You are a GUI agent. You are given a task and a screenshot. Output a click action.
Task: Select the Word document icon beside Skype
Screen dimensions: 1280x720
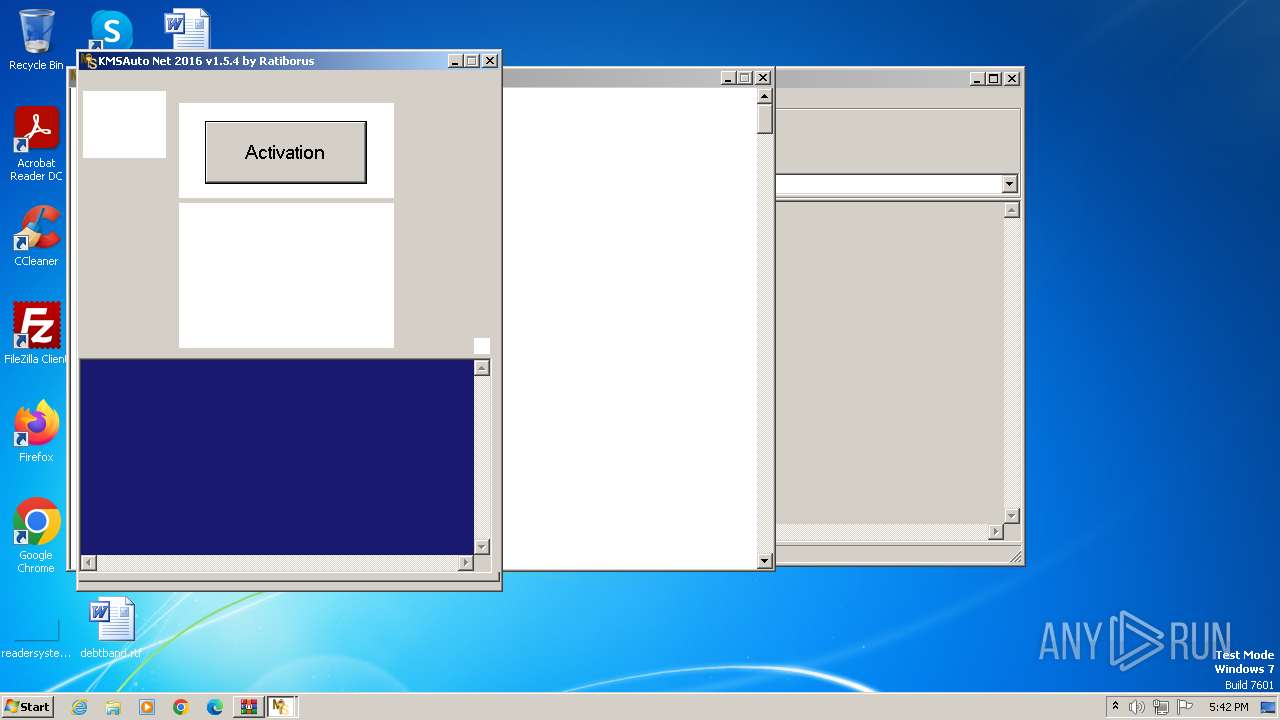[187, 28]
